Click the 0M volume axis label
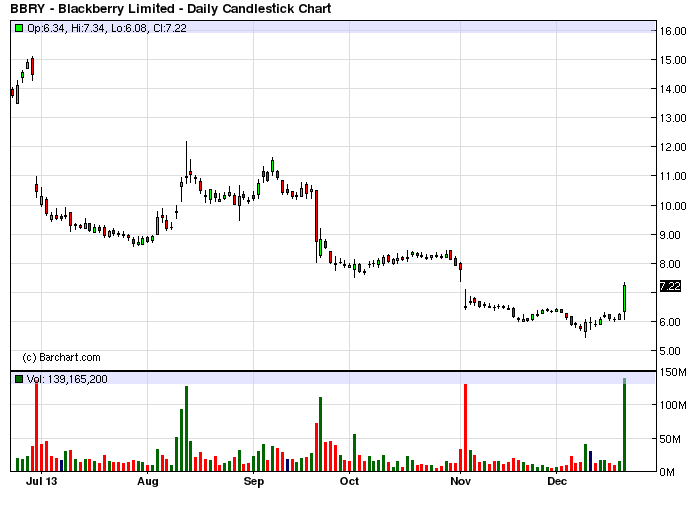 pos(667,472)
